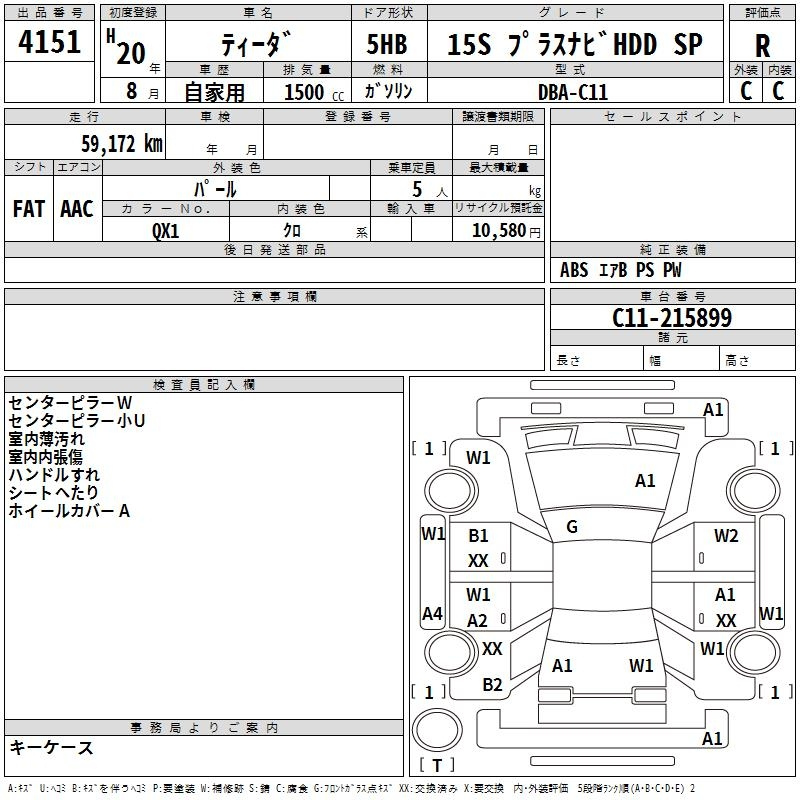Select the shift type FAT
The height and width of the screenshot is (800, 800).
click(29, 209)
